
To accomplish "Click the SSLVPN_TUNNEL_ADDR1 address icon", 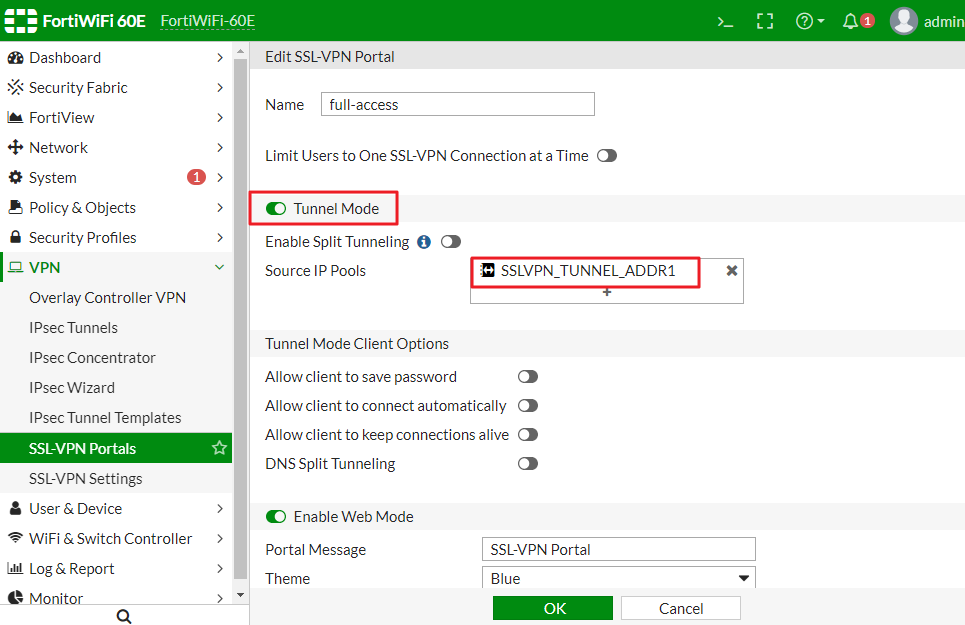I will [487, 271].
